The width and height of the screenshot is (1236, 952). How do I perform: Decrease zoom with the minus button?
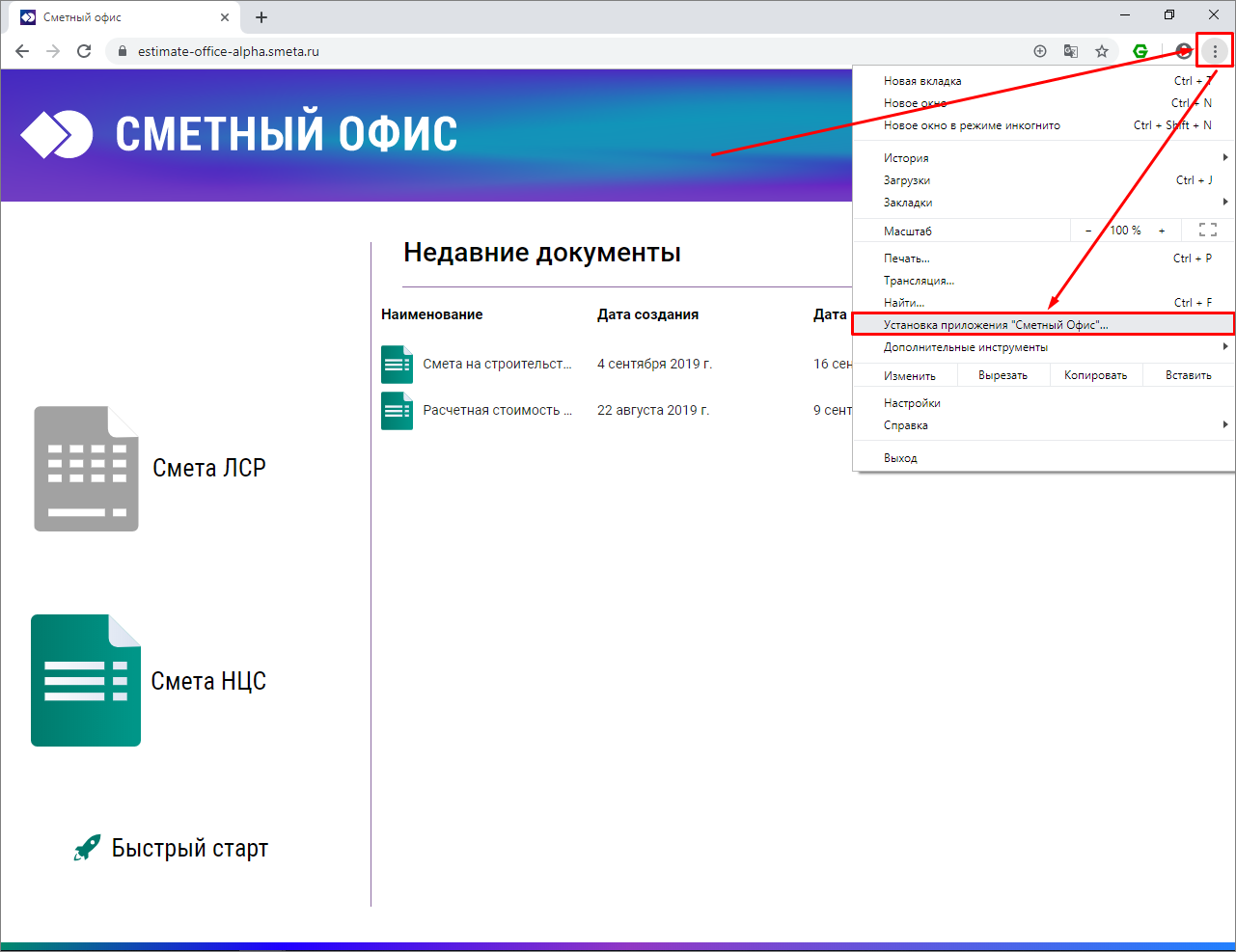pyautogui.click(x=1088, y=231)
